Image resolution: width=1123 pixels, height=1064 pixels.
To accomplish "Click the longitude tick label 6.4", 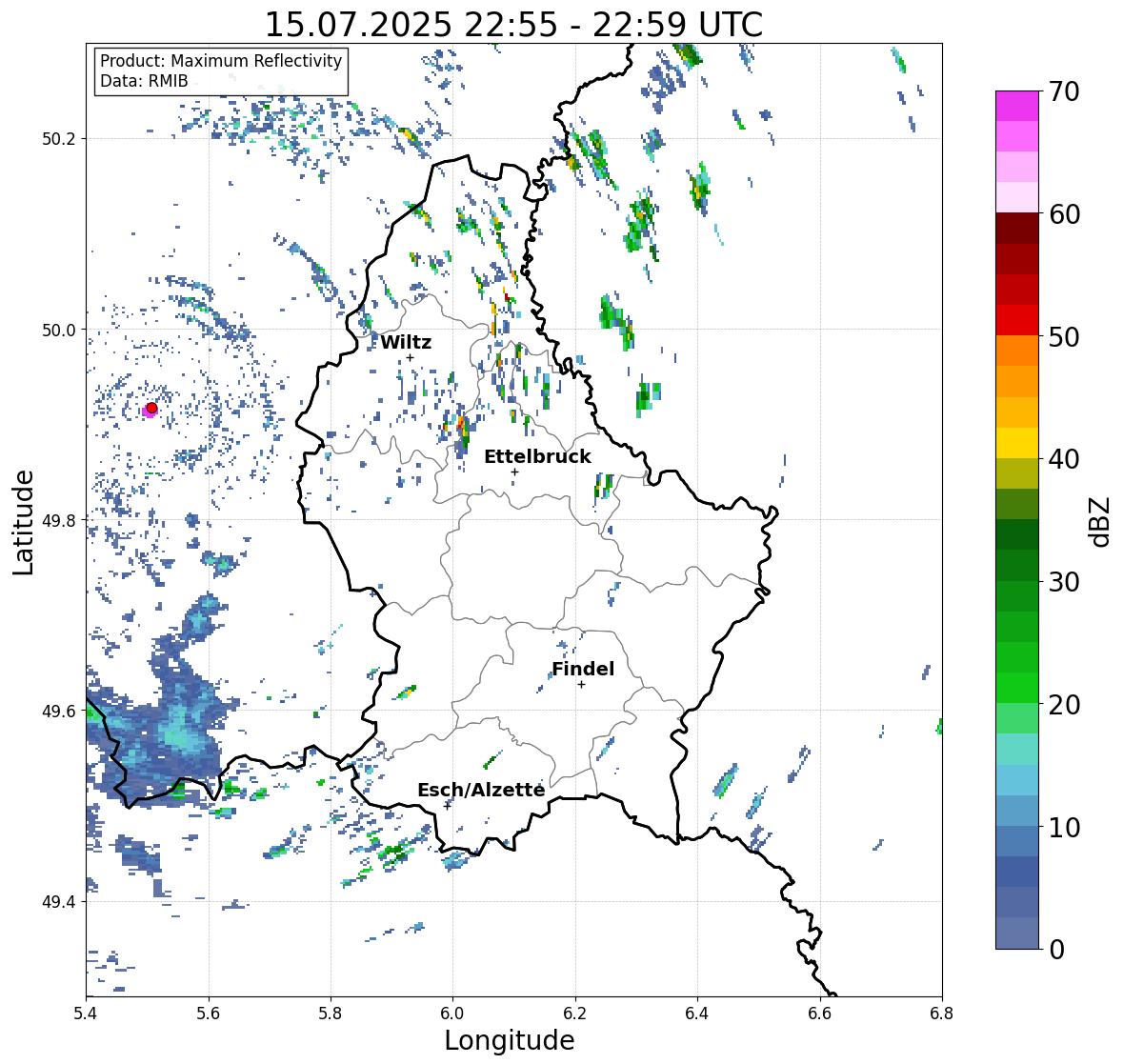I will [x=697, y=1013].
